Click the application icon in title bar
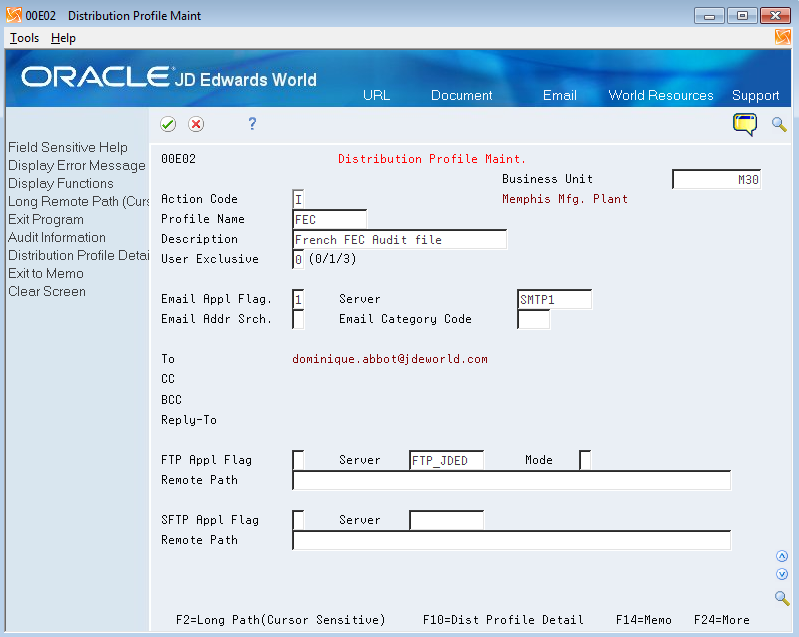The width and height of the screenshot is (799, 637). tap(14, 15)
